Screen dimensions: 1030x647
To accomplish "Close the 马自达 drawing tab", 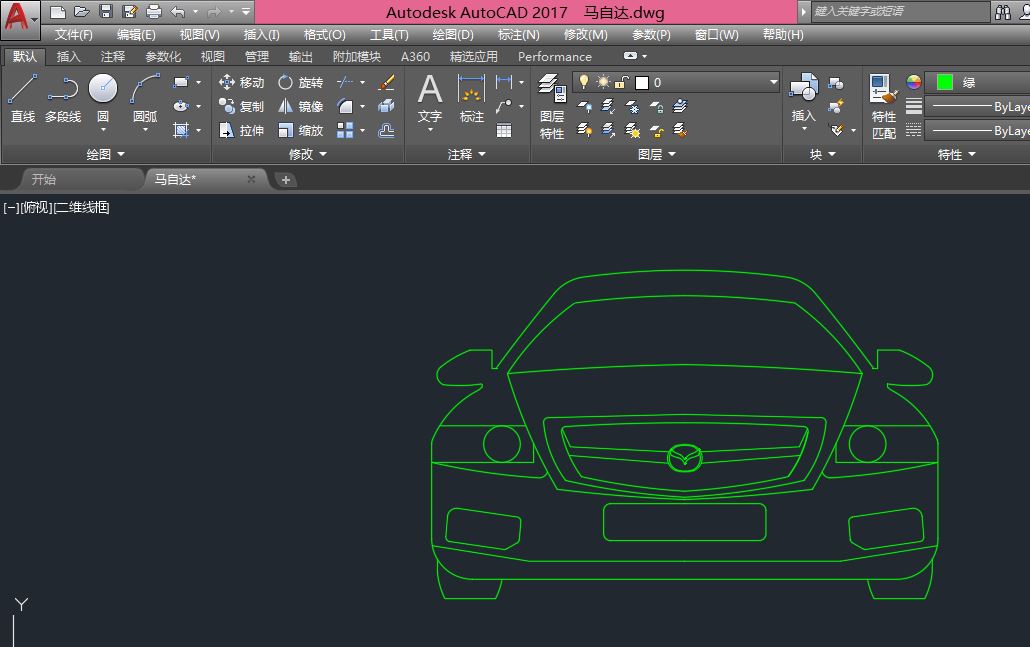I will (x=251, y=179).
